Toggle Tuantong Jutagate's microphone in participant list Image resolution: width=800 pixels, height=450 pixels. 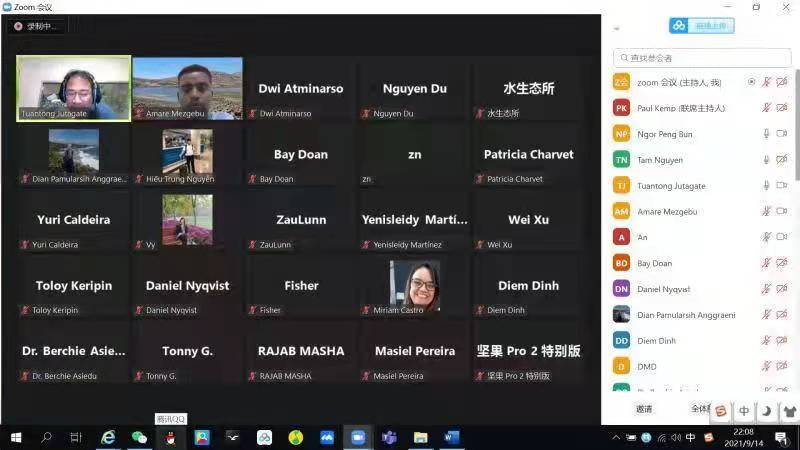point(766,186)
